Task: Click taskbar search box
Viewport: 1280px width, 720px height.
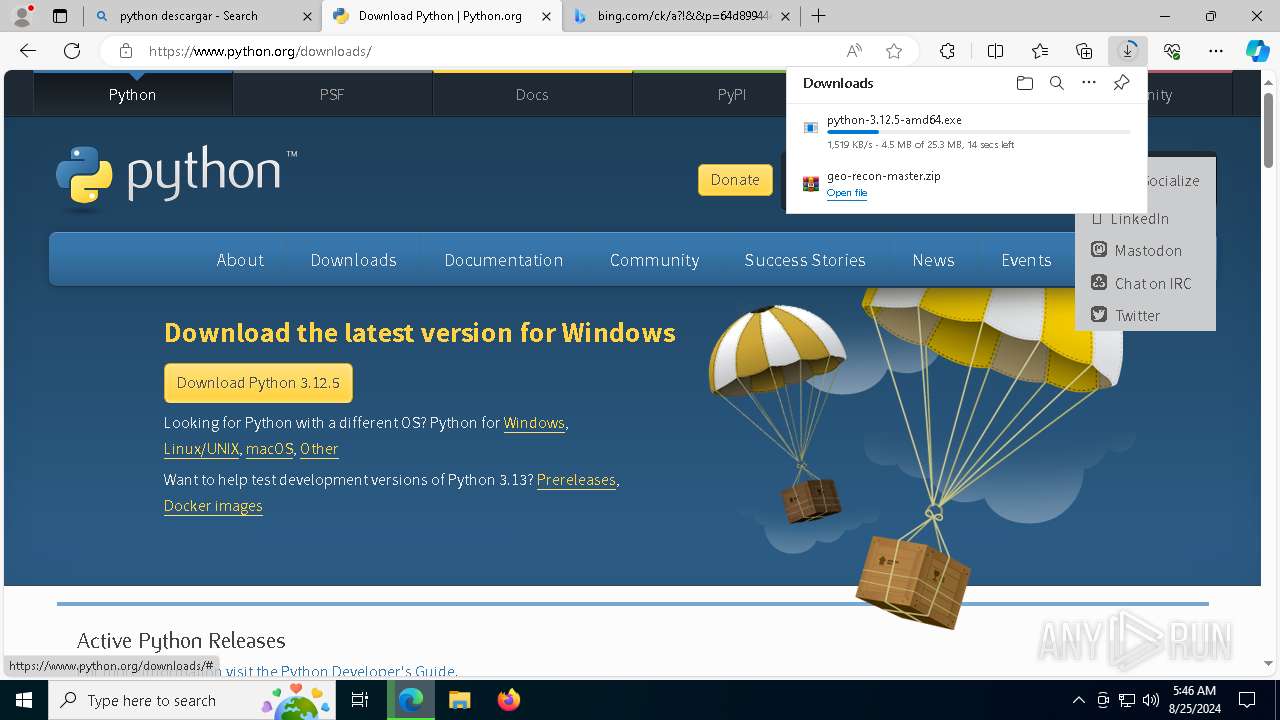Action: [192, 700]
